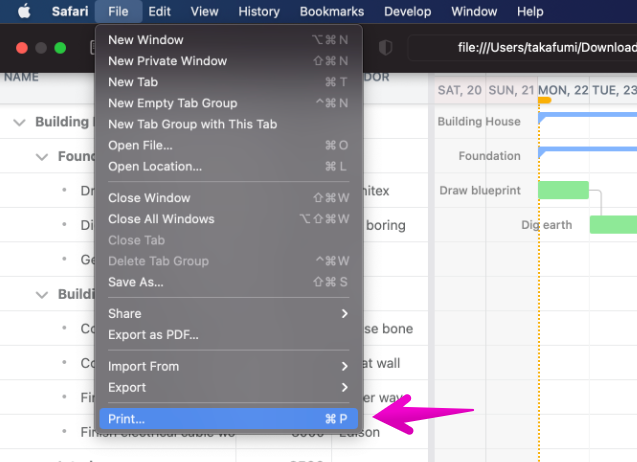
Task: Click the privacy report shield icon
Action: (x=386, y=47)
